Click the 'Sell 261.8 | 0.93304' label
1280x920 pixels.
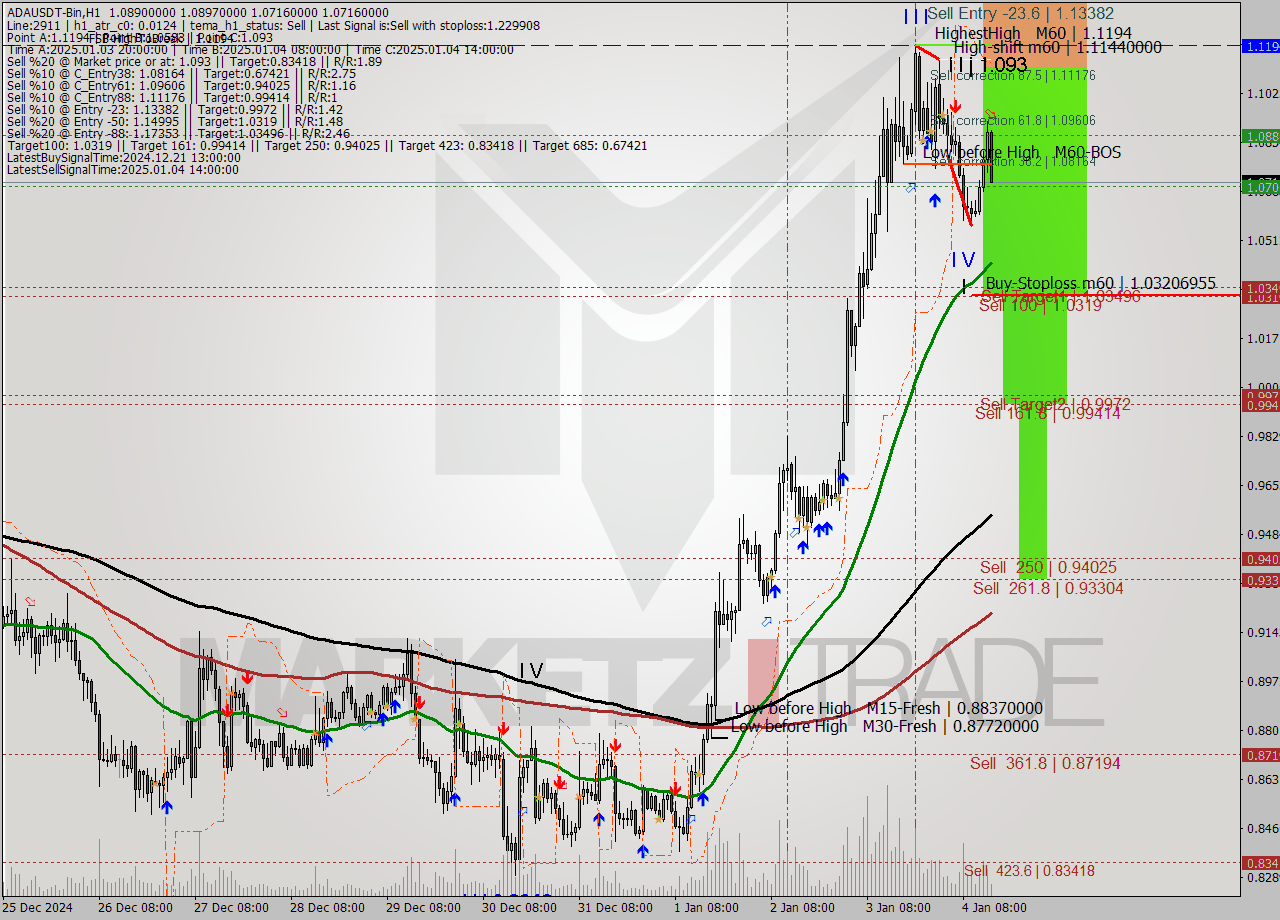click(x=1048, y=588)
